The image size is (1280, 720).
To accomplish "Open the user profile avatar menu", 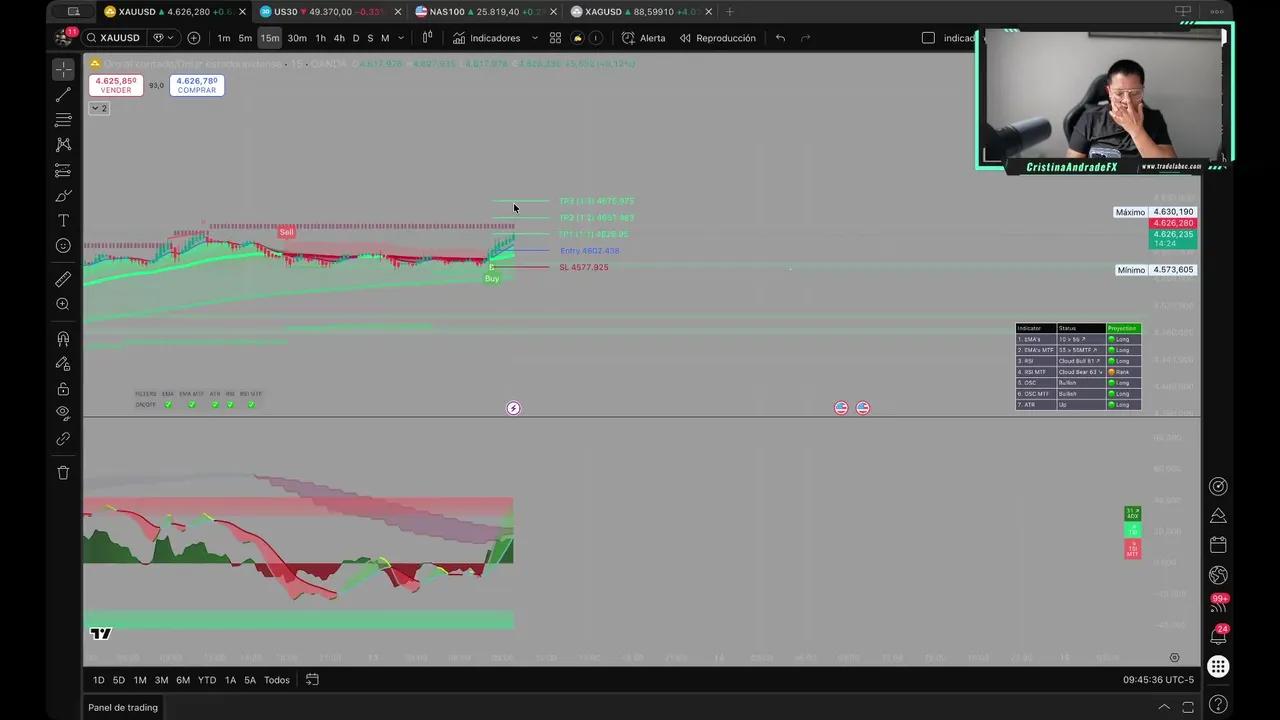I will [x=64, y=38].
